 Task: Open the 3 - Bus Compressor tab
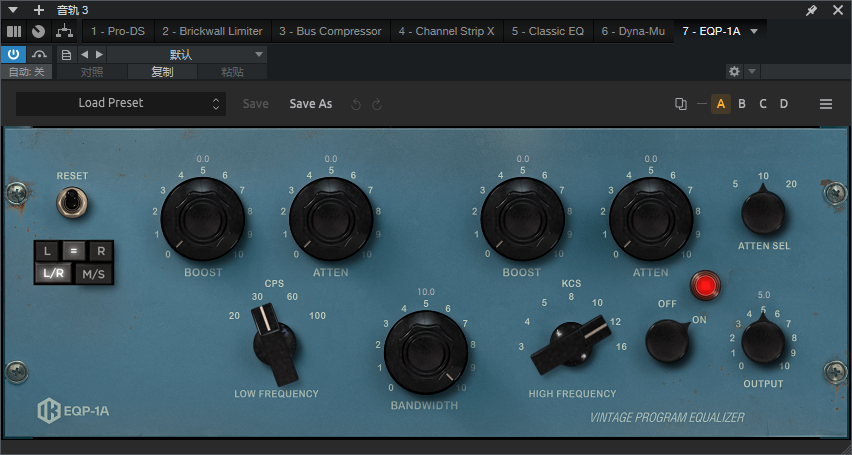[x=330, y=32]
